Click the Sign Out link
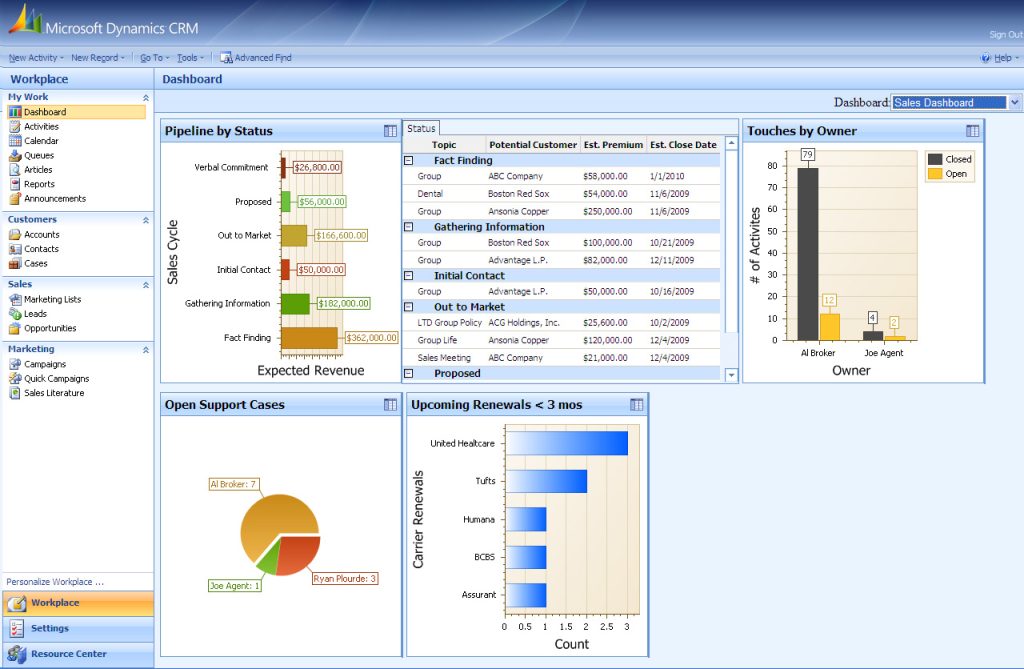This screenshot has height=669, width=1024. coord(1005,35)
